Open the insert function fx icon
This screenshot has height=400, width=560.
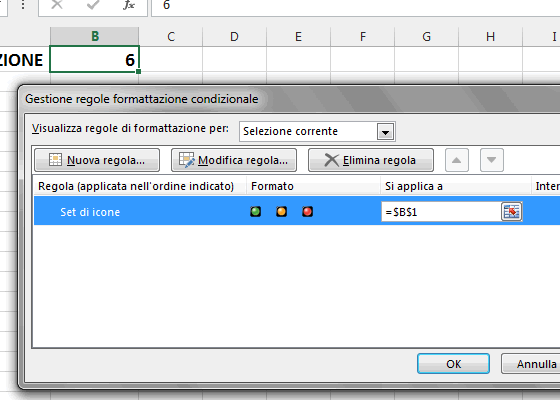129,5
